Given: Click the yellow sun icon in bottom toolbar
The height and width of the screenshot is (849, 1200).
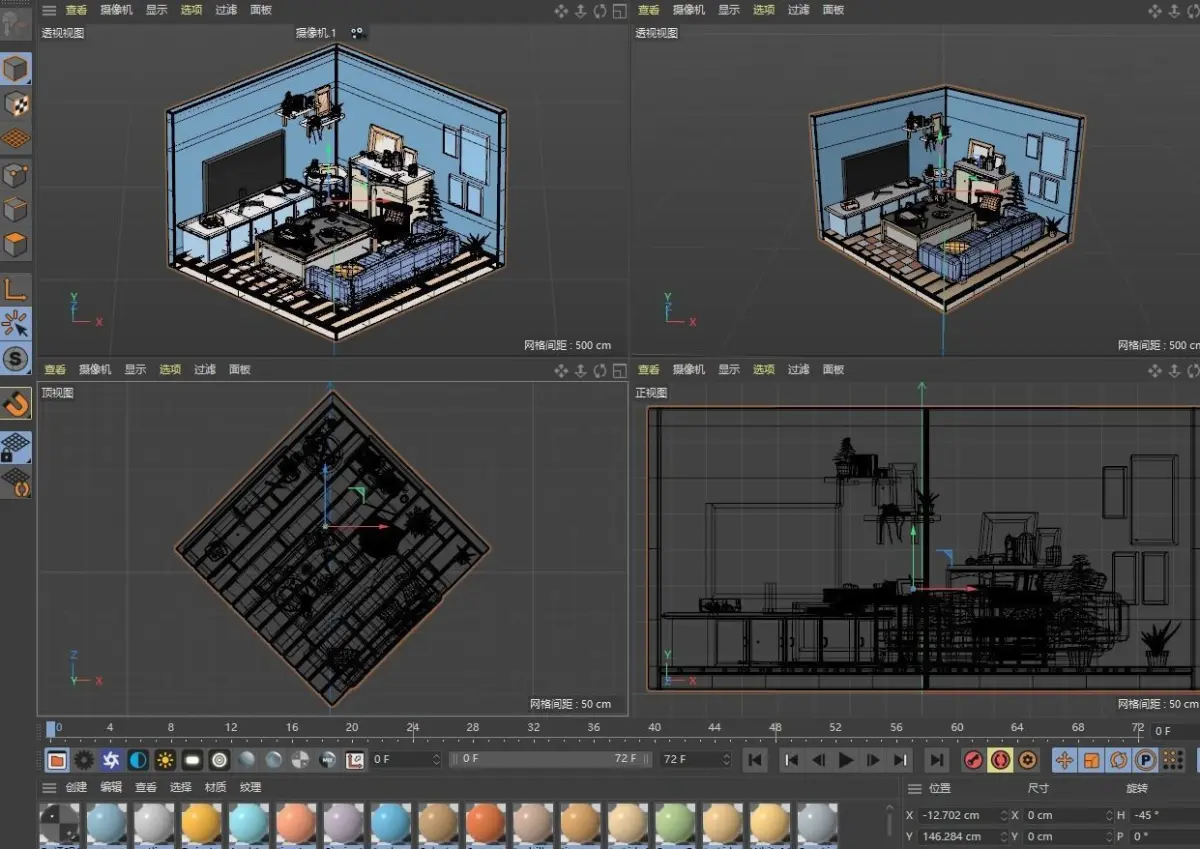Looking at the screenshot, I should click(x=165, y=760).
